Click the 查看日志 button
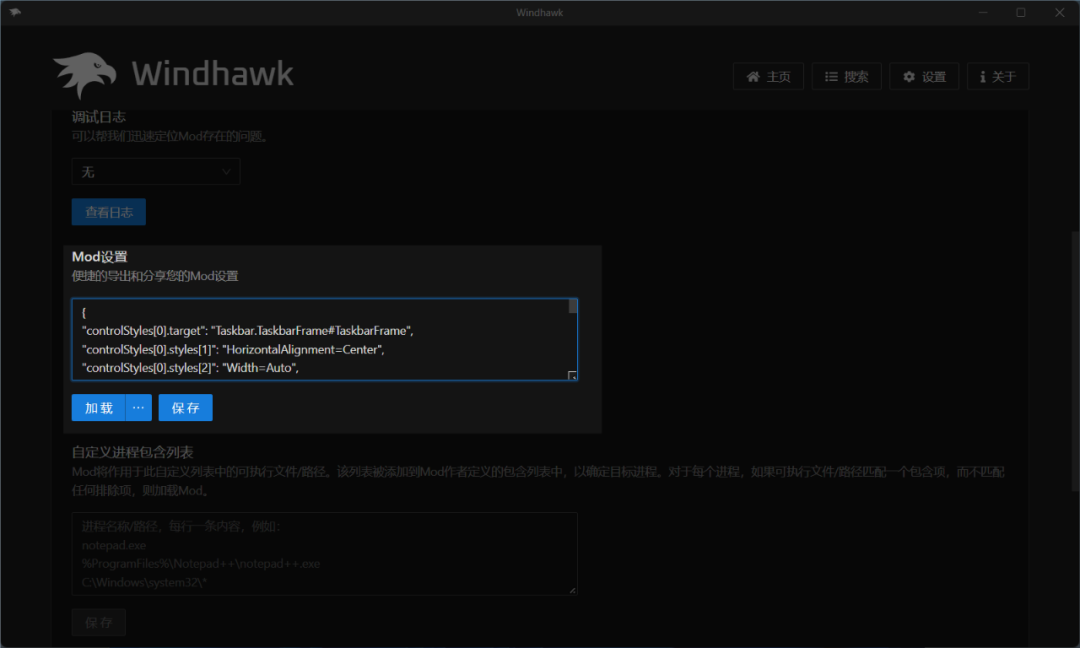Viewport: 1080px width, 648px height. (109, 212)
